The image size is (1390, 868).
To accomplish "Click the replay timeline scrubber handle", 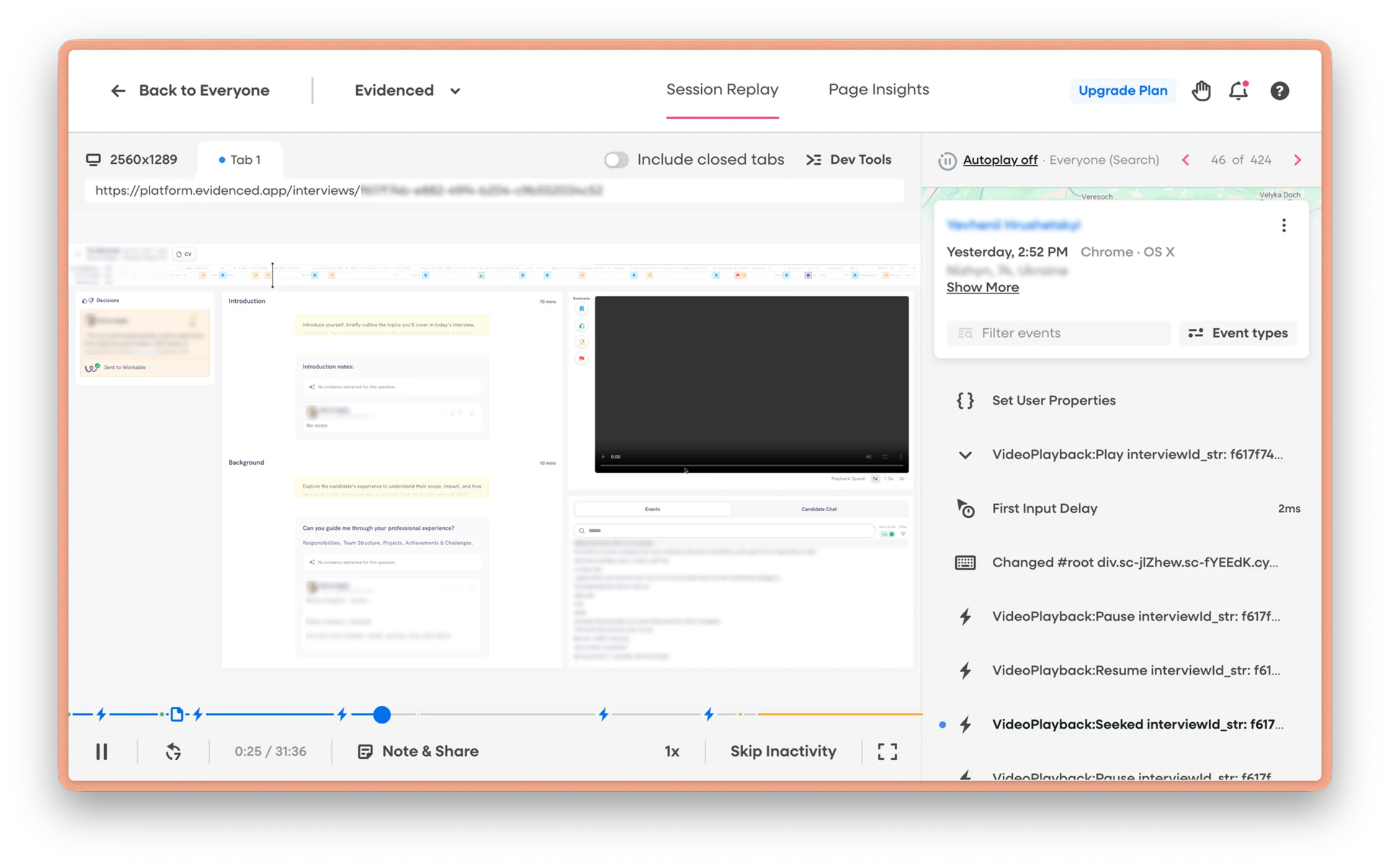I will (x=382, y=715).
